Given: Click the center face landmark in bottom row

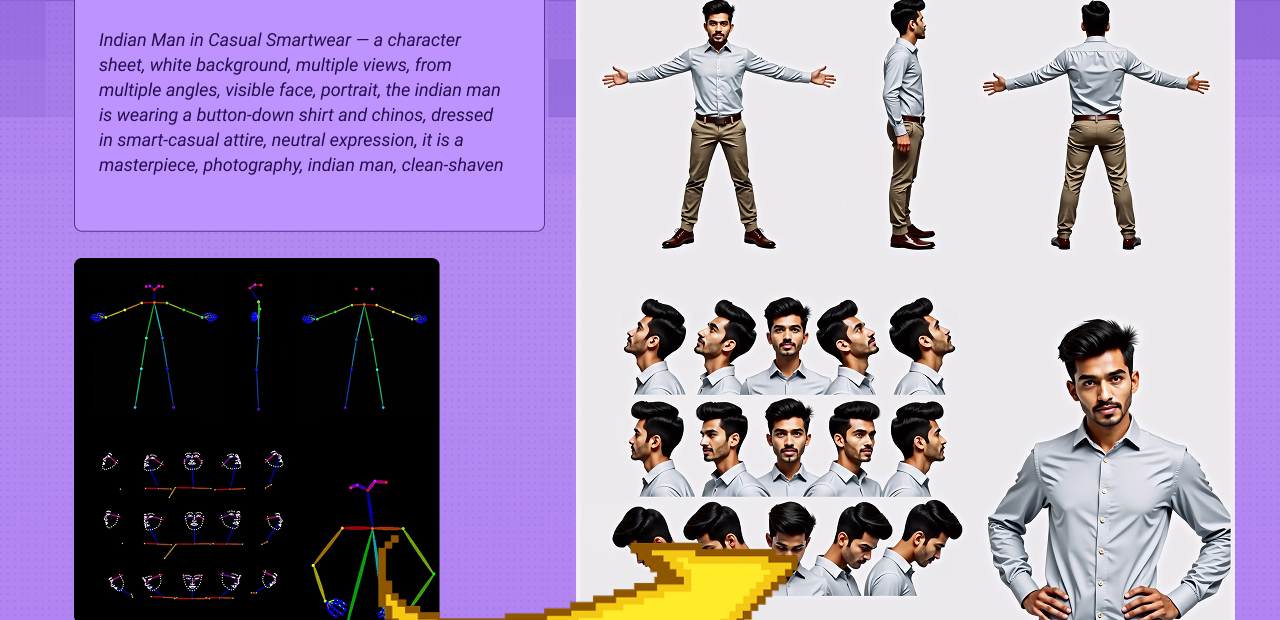Looking at the screenshot, I should [192, 582].
